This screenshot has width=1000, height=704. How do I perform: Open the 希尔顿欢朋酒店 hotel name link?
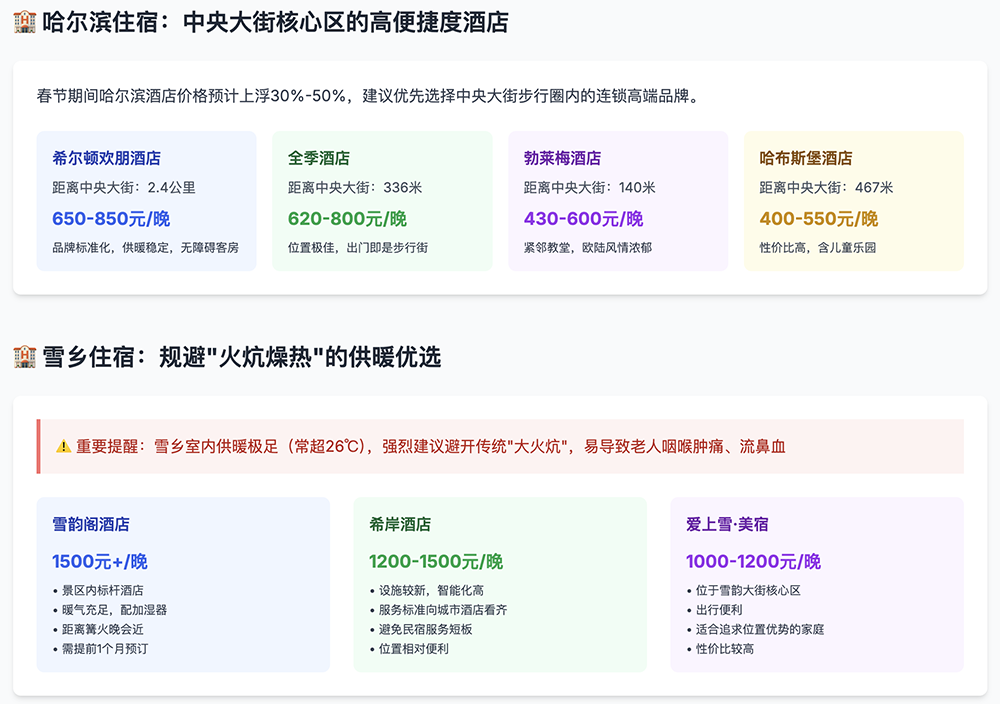click(x=109, y=158)
